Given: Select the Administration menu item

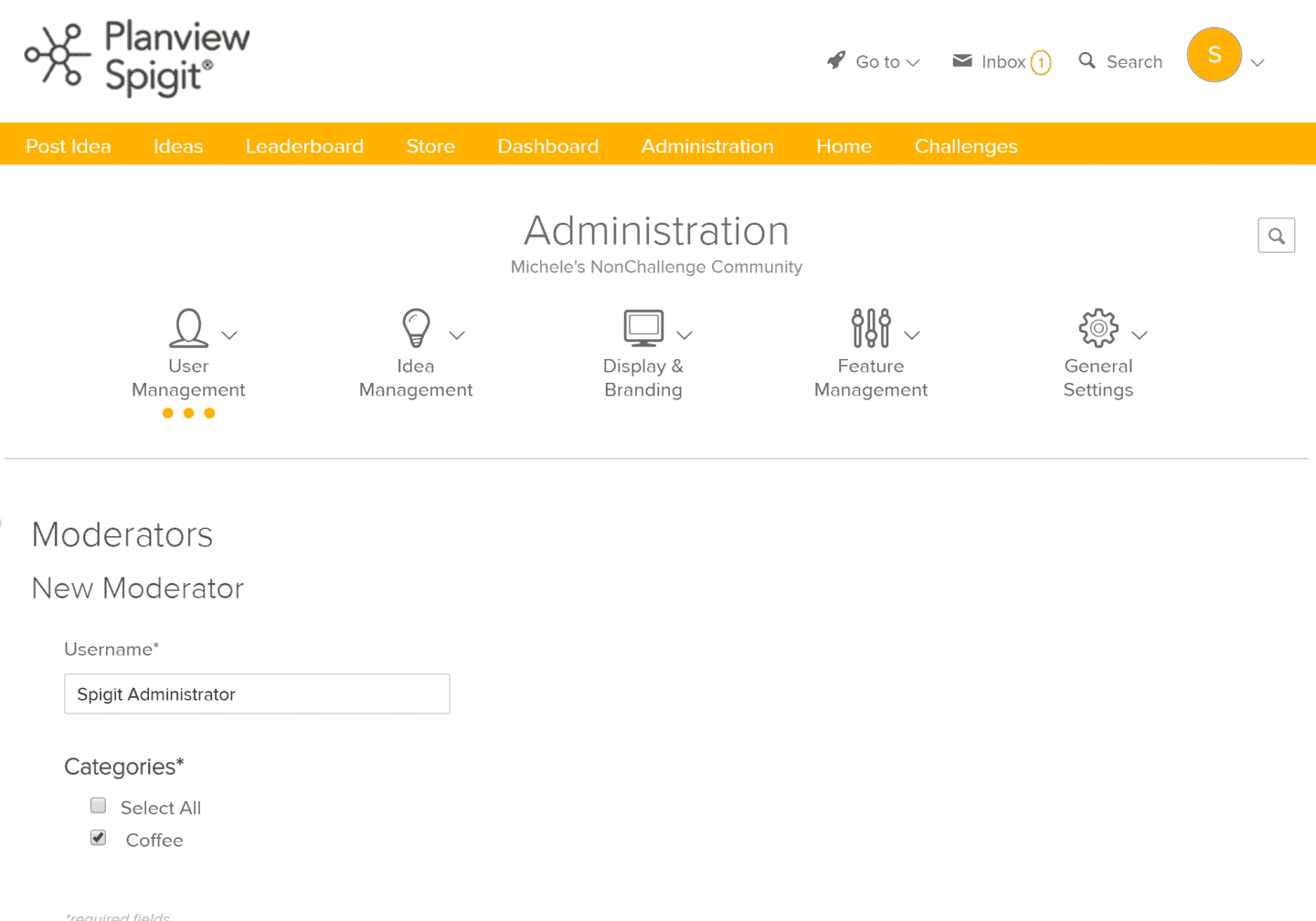Looking at the screenshot, I should (x=707, y=146).
